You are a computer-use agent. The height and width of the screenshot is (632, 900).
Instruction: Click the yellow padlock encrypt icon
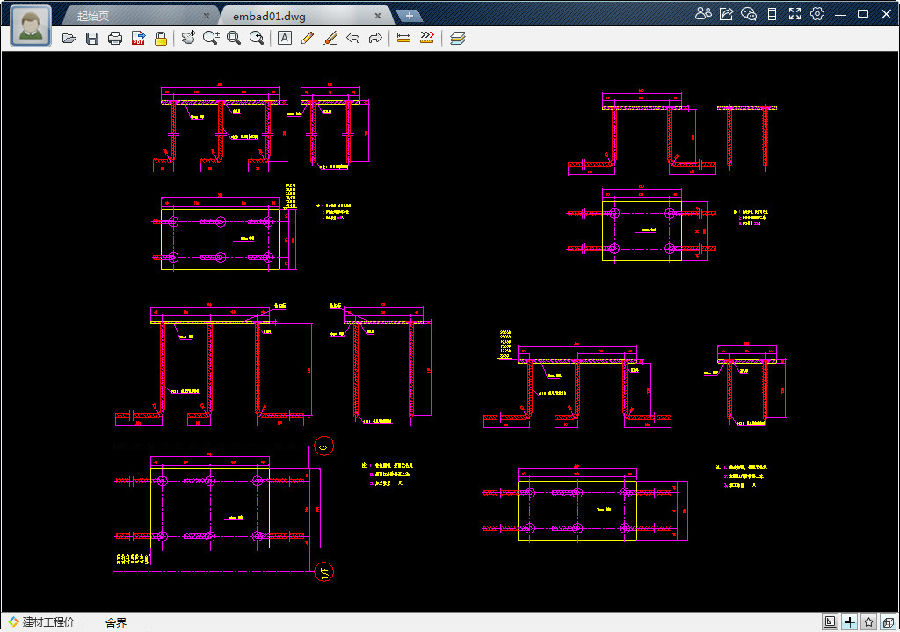(161, 38)
